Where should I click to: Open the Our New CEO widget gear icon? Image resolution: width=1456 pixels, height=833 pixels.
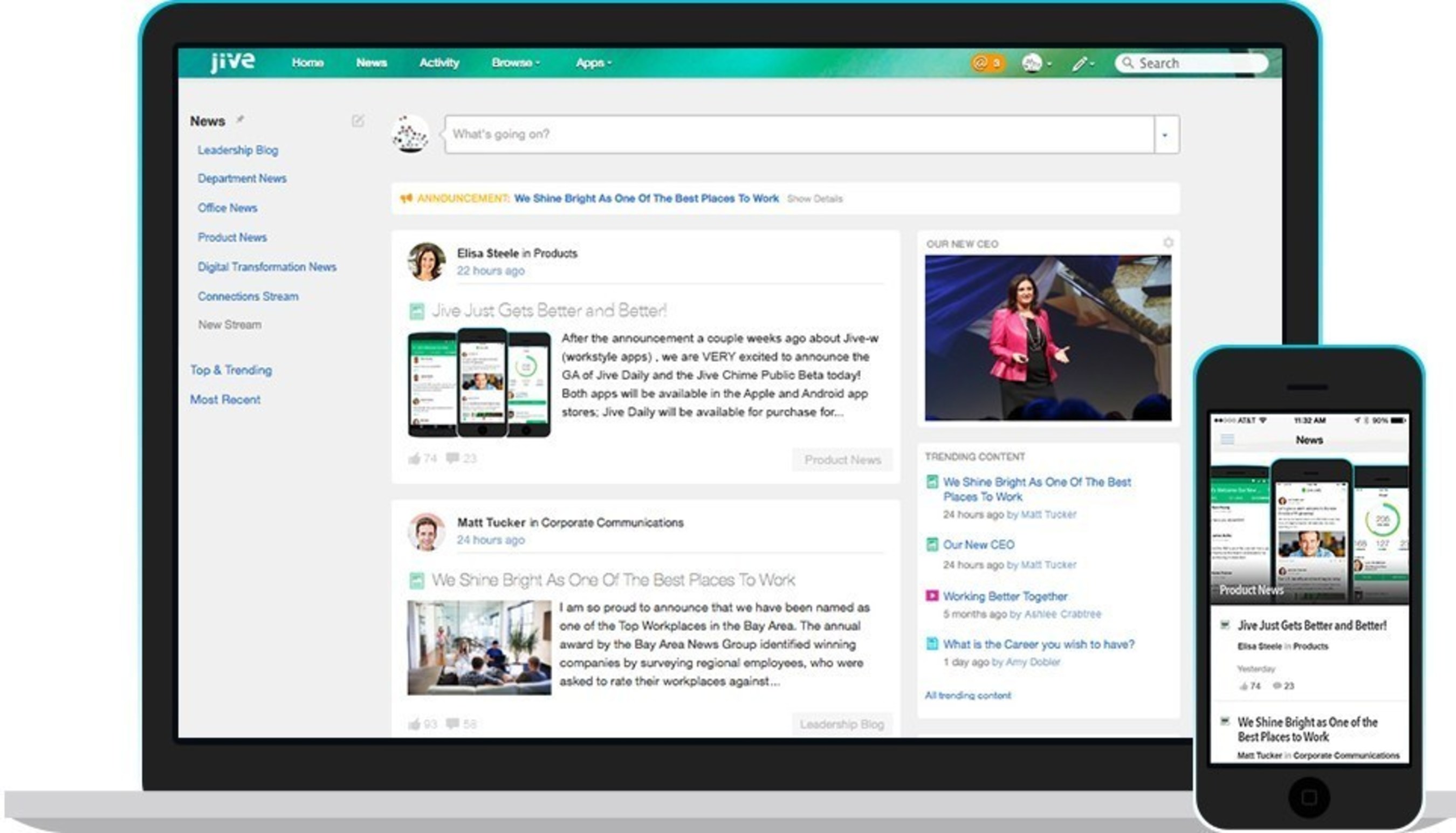tap(1168, 243)
